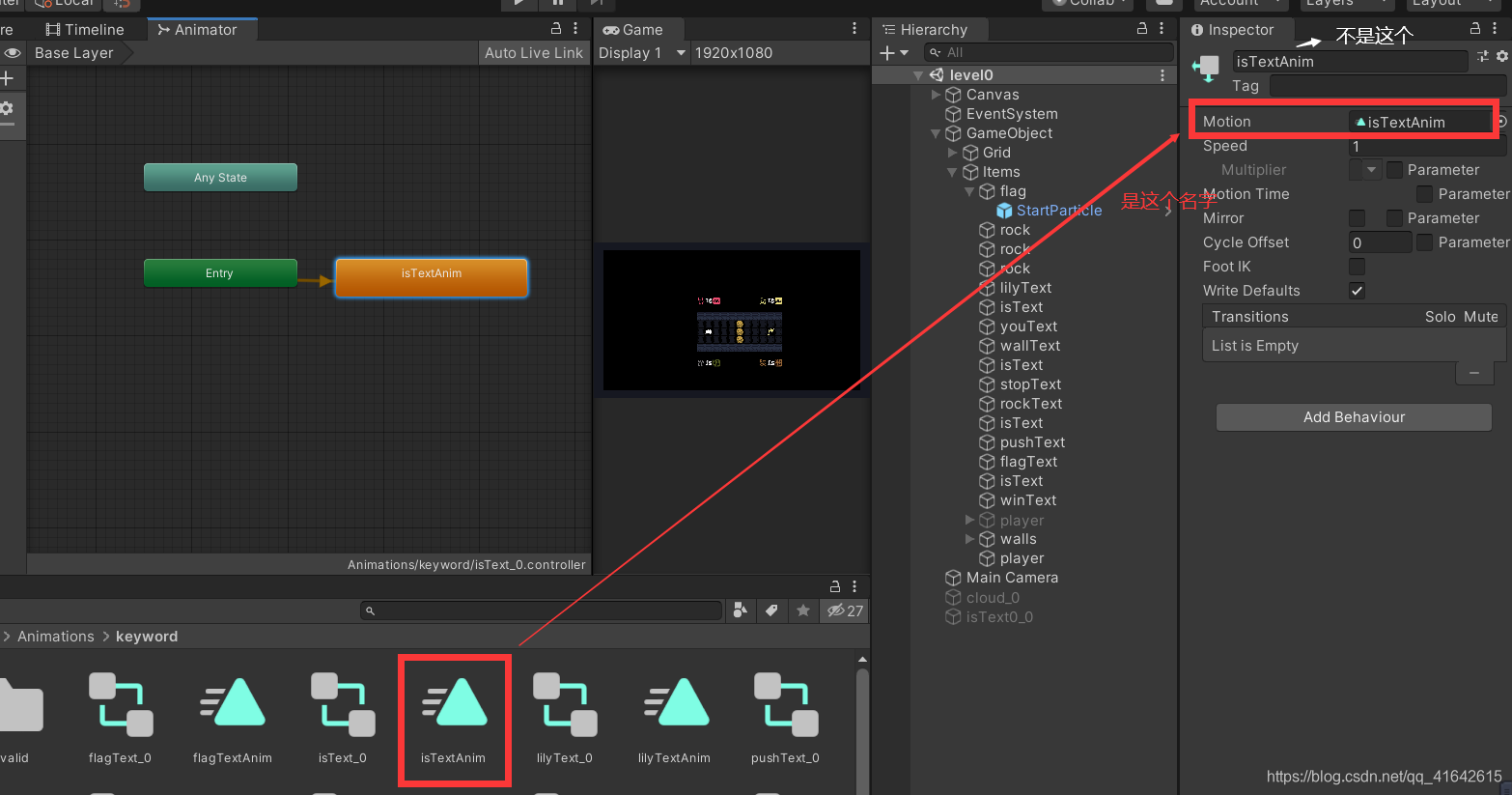Open the Animator panel kebab menu icon
Screen dimensions: 1512x795
(575, 29)
